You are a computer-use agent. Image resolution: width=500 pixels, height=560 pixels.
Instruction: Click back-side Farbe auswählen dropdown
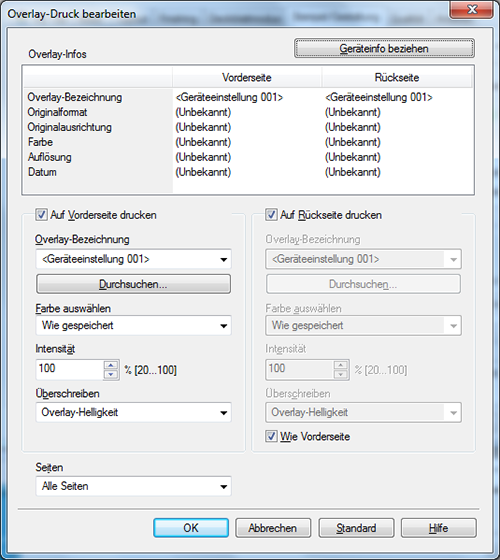click(x=363, y=325)
